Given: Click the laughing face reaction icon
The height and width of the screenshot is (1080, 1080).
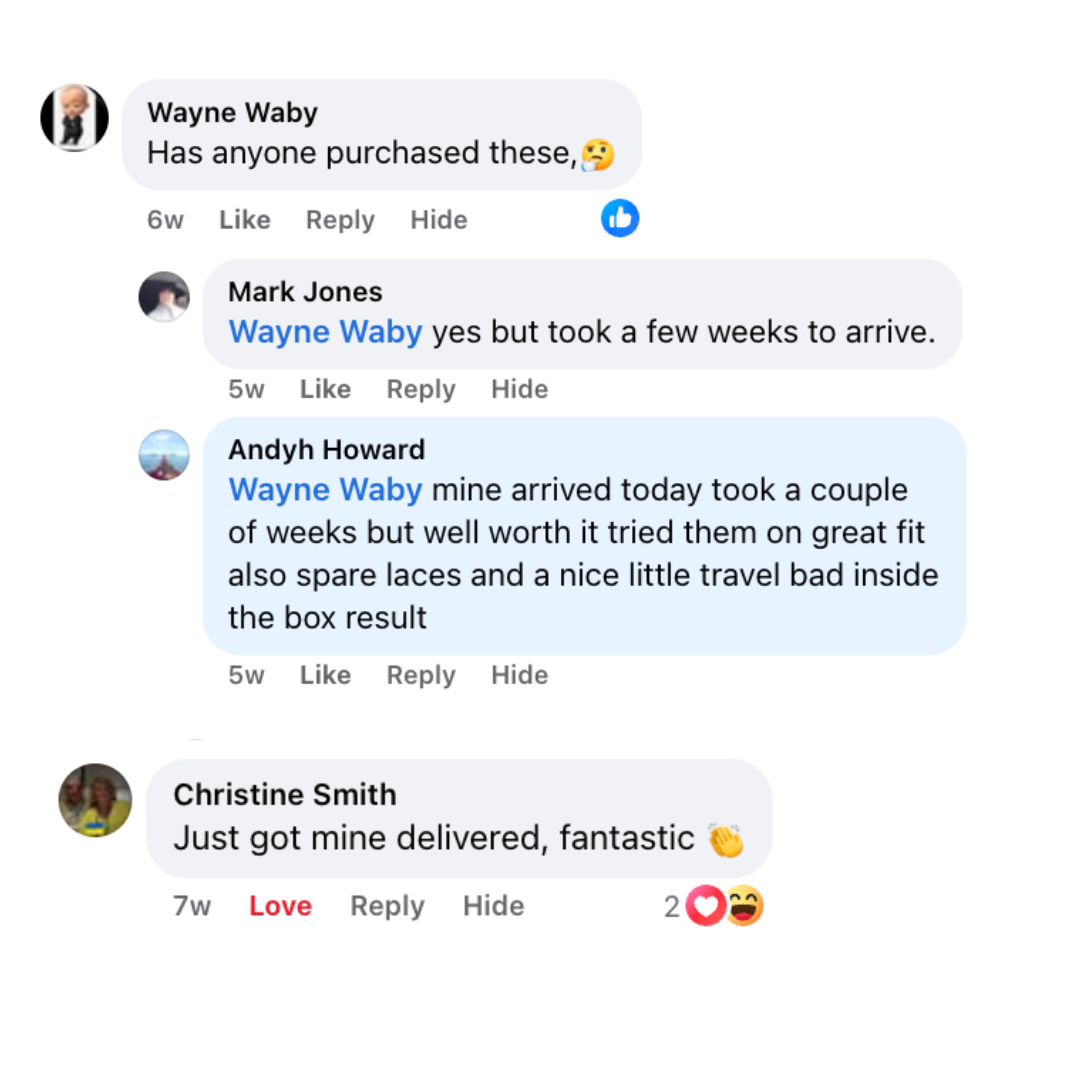Looking at the screenshot, I should coord(744,907).
